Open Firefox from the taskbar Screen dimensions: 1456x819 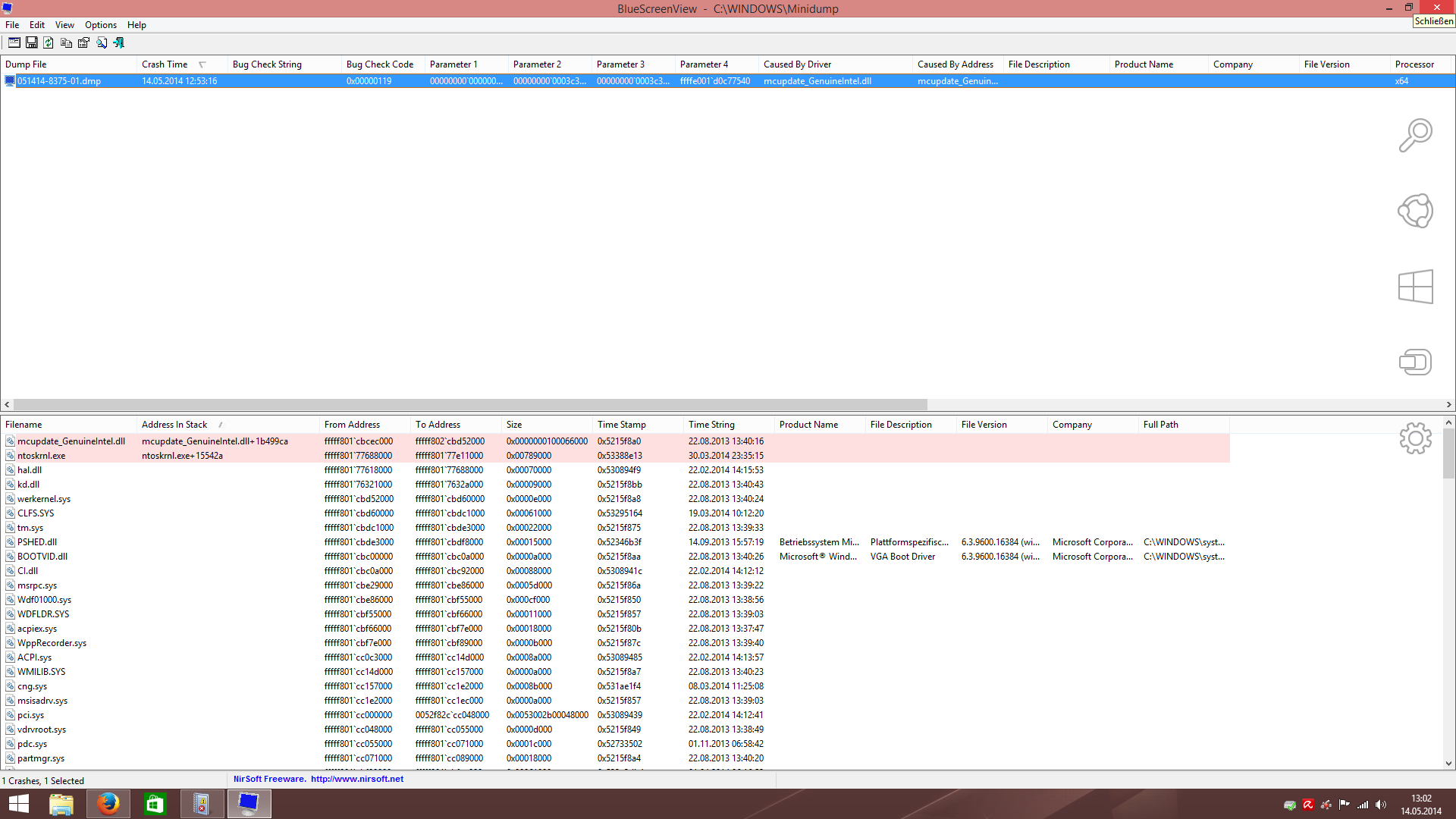pos(108,804)
